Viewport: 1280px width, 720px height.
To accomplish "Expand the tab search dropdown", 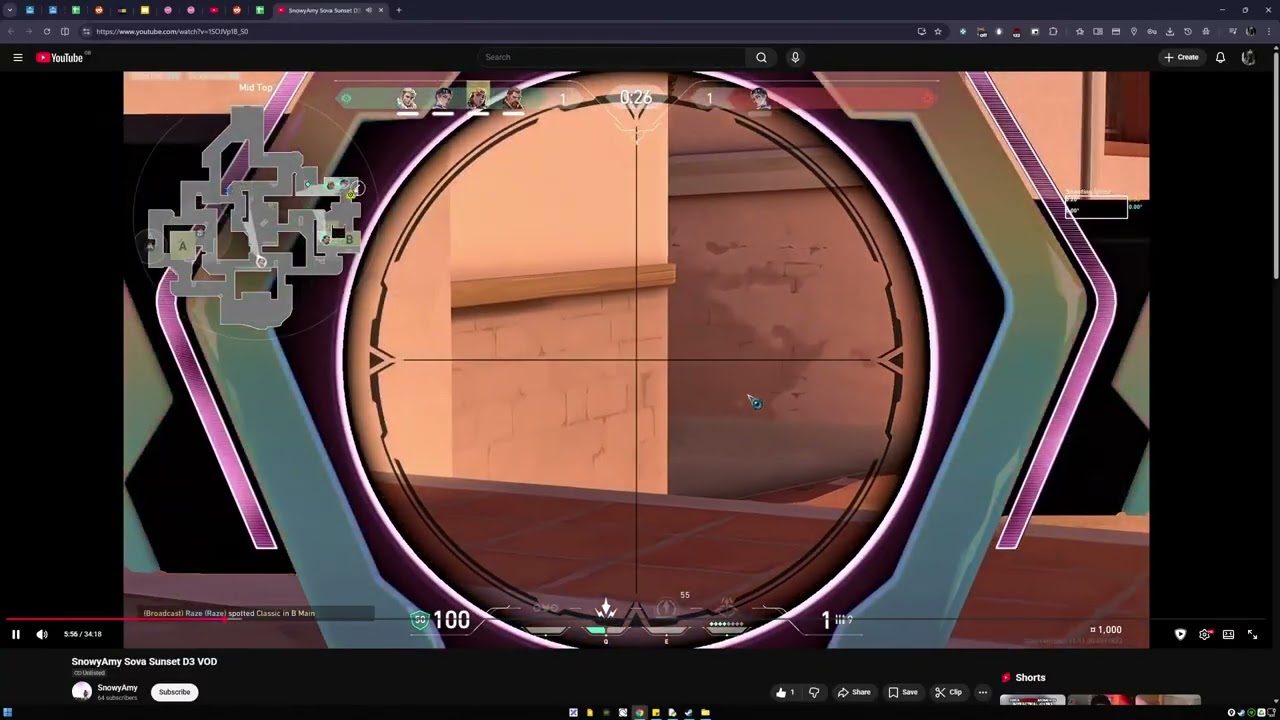I will click(x=10, y=10).
